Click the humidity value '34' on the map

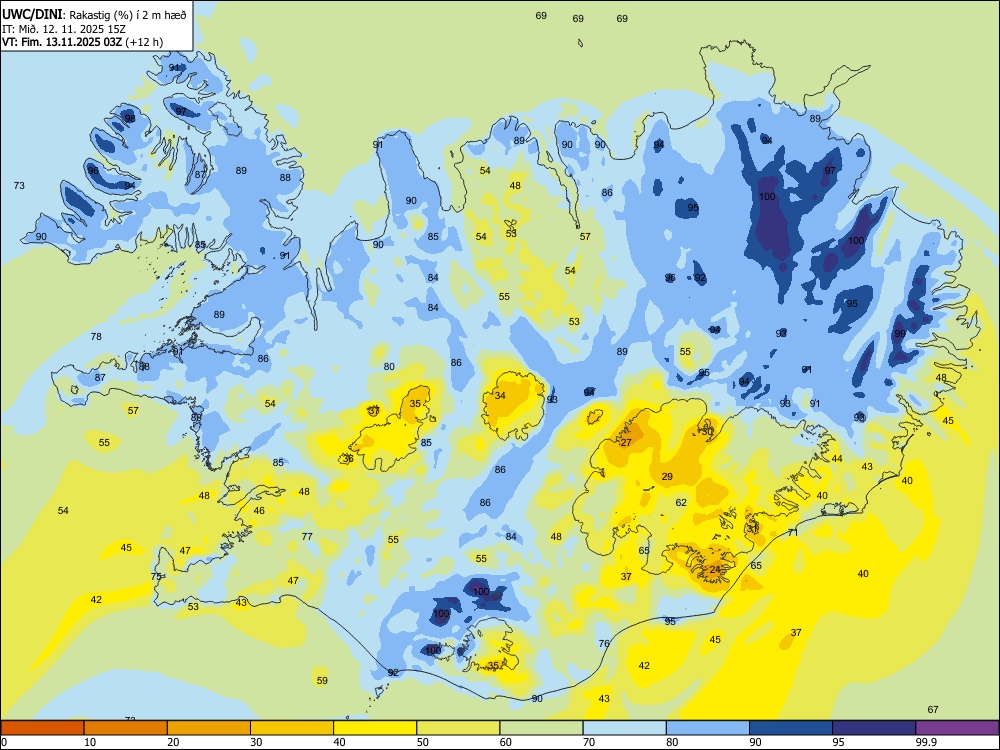500,395
